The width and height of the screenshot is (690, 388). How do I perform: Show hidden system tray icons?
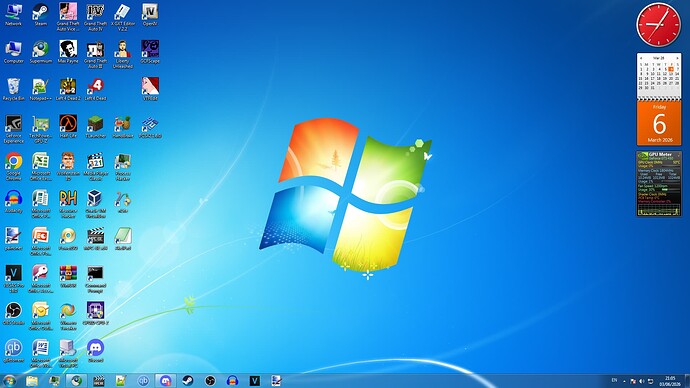624,381
